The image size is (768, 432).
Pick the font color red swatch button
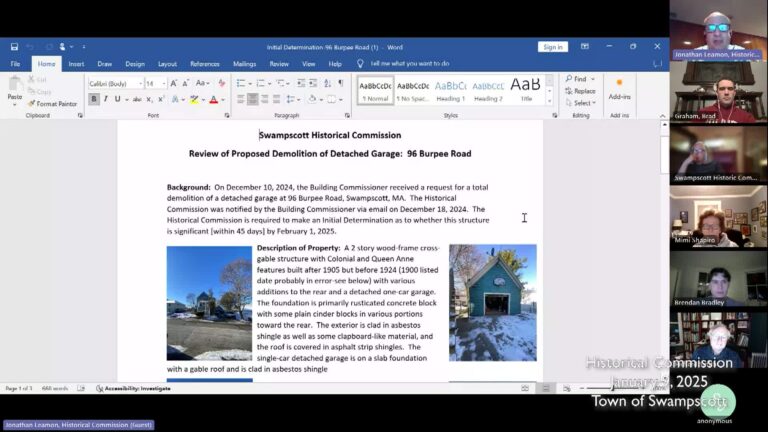point(213,100)
